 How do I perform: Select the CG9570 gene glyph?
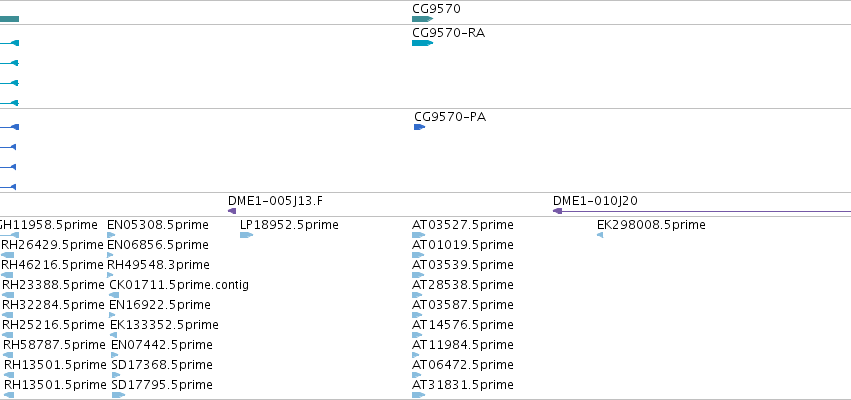423,19
